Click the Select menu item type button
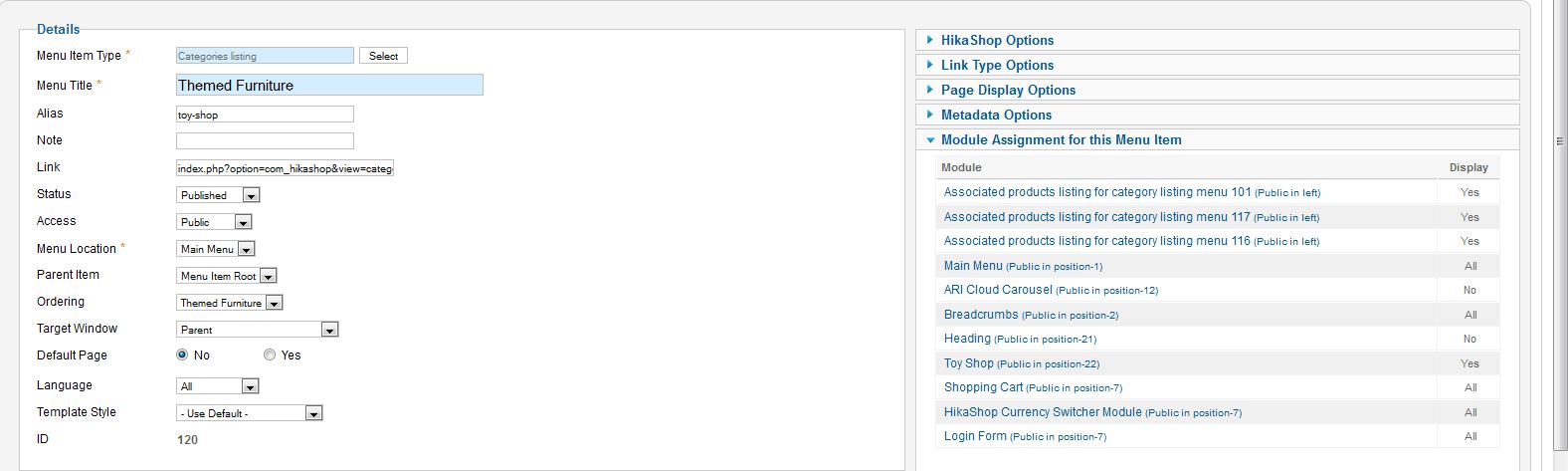The image size is (1568, 471). pyautogui.click(x=383, y=57)
